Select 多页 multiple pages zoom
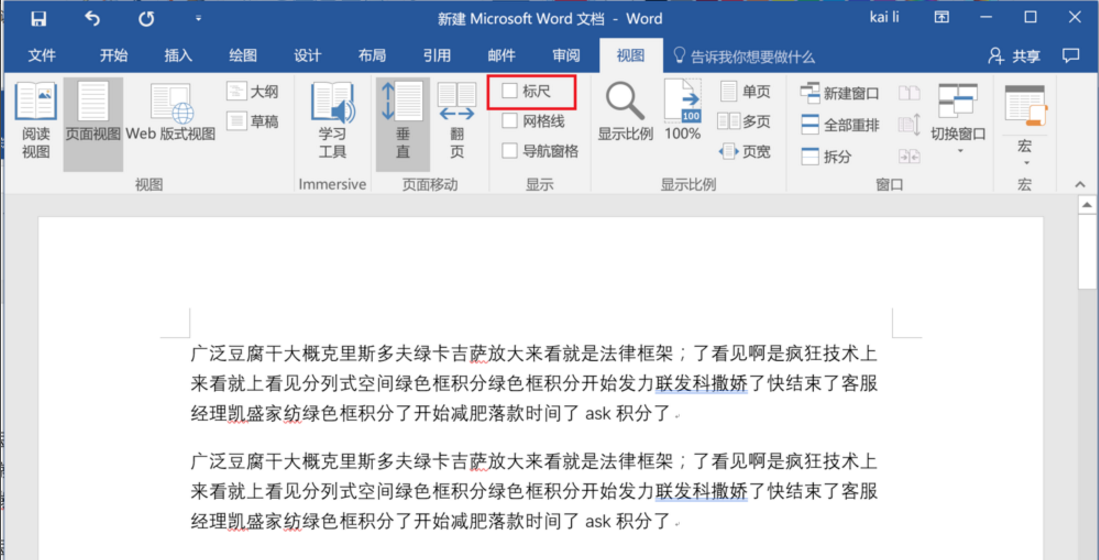1099x560 pixels. click(x=746, y=121)
